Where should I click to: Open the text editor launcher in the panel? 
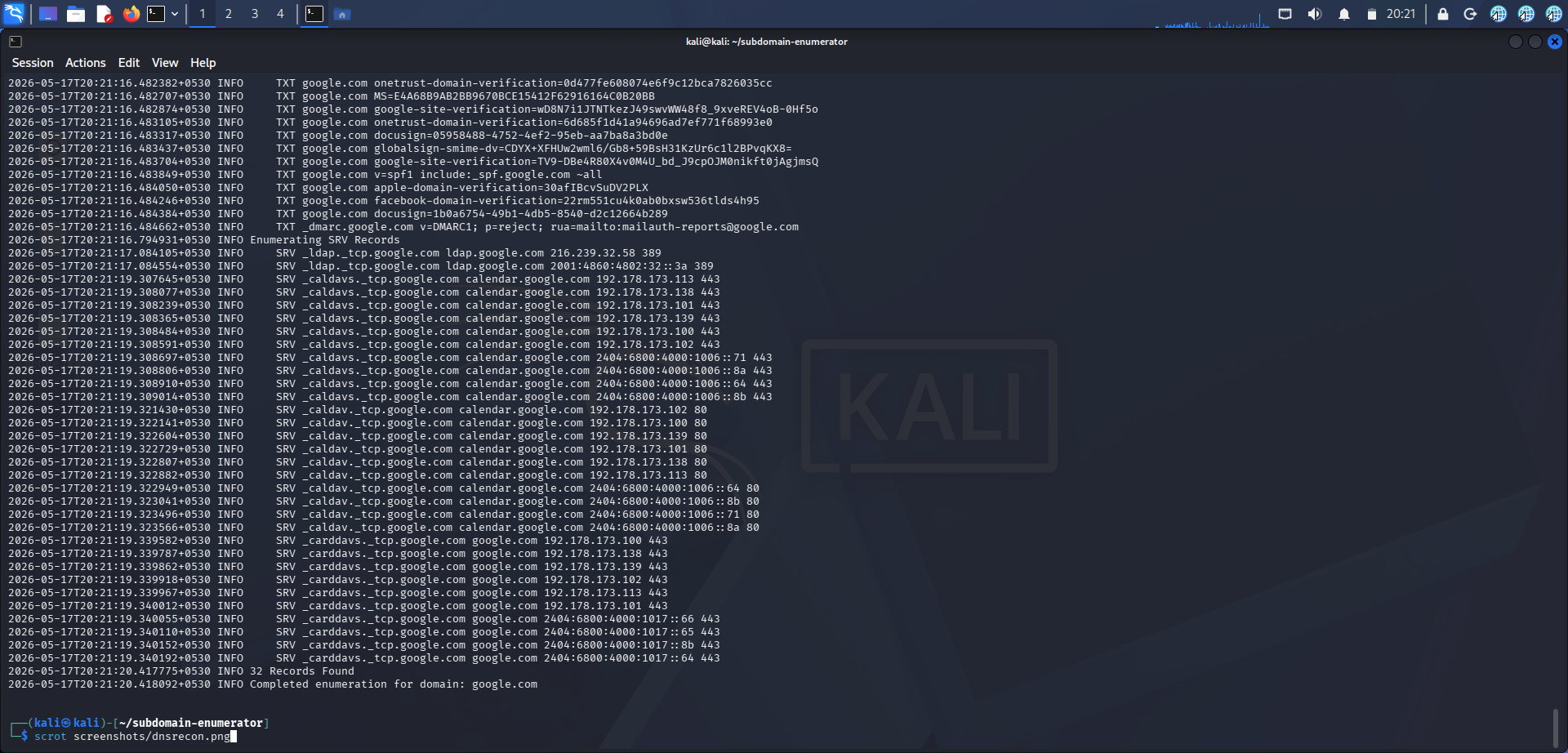click(104, 14)
